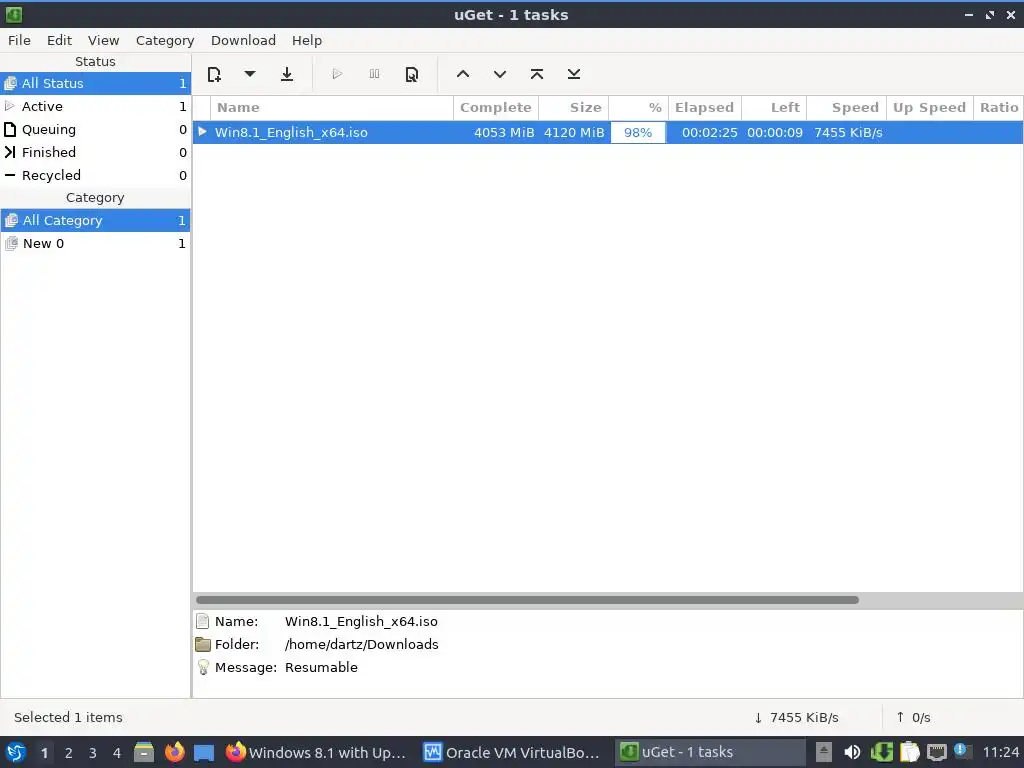
Task: Launch Firefox from taskbar quick launch
Action: pos(174,752)
